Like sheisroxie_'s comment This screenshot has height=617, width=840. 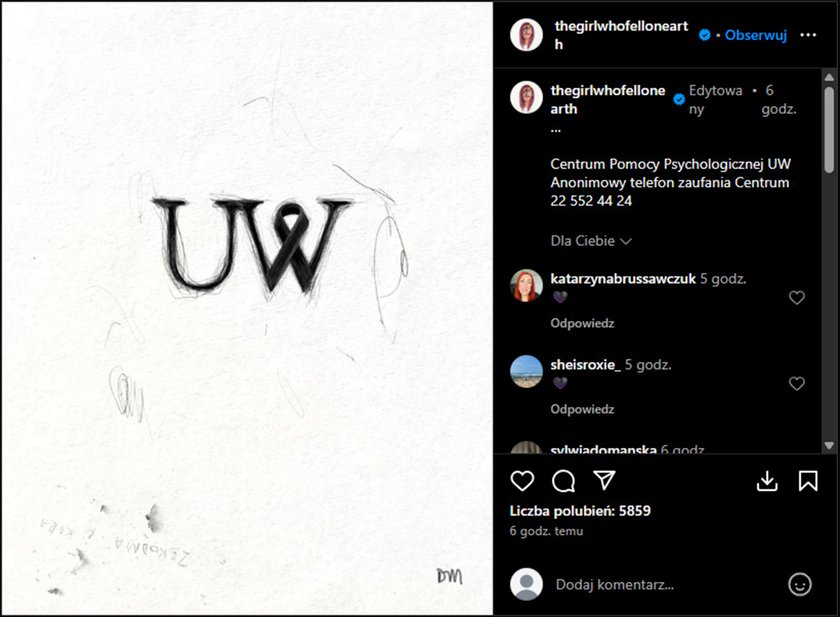[797, 383]
